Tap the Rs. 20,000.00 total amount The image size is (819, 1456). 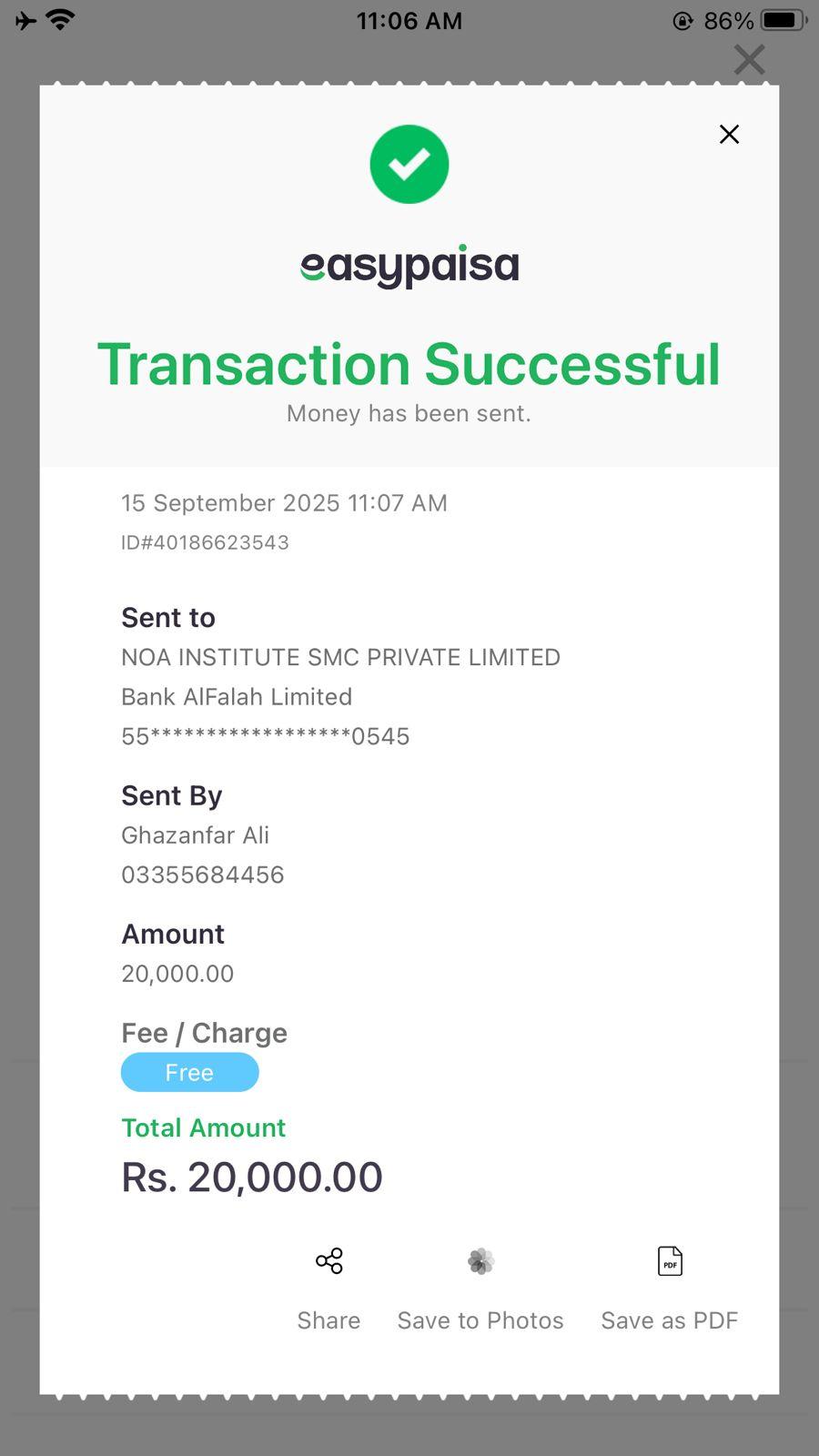[x=252, y=1178]
